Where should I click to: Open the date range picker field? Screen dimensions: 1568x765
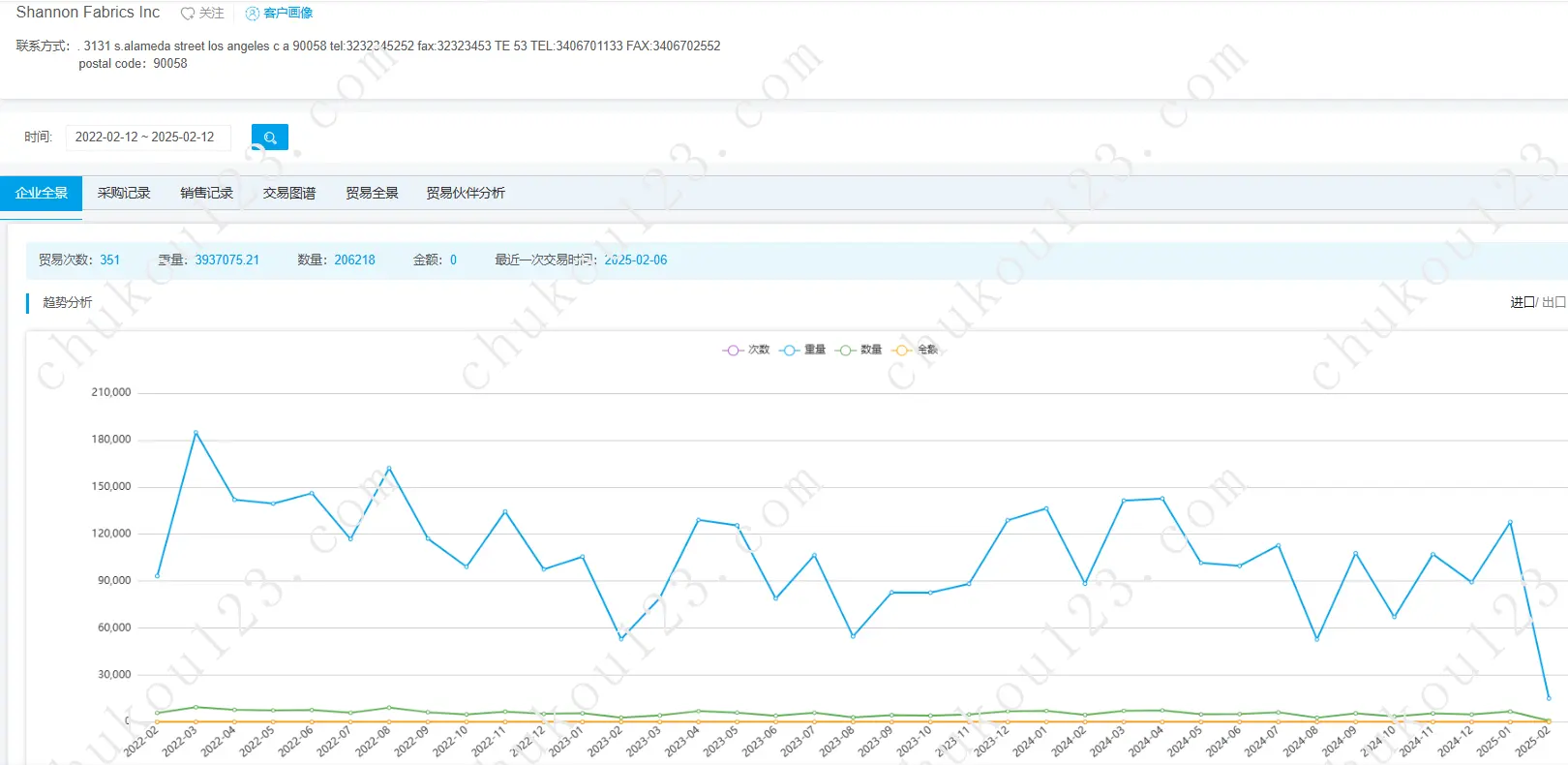(147, 138)
